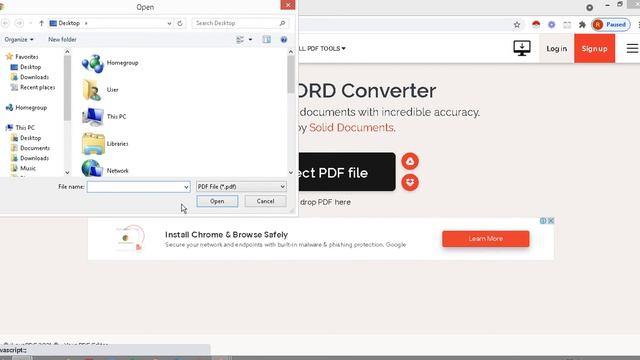This screenshot has height=360, width=640.
Task: Select Documents under This PC
Action: [x=30, y=148]
